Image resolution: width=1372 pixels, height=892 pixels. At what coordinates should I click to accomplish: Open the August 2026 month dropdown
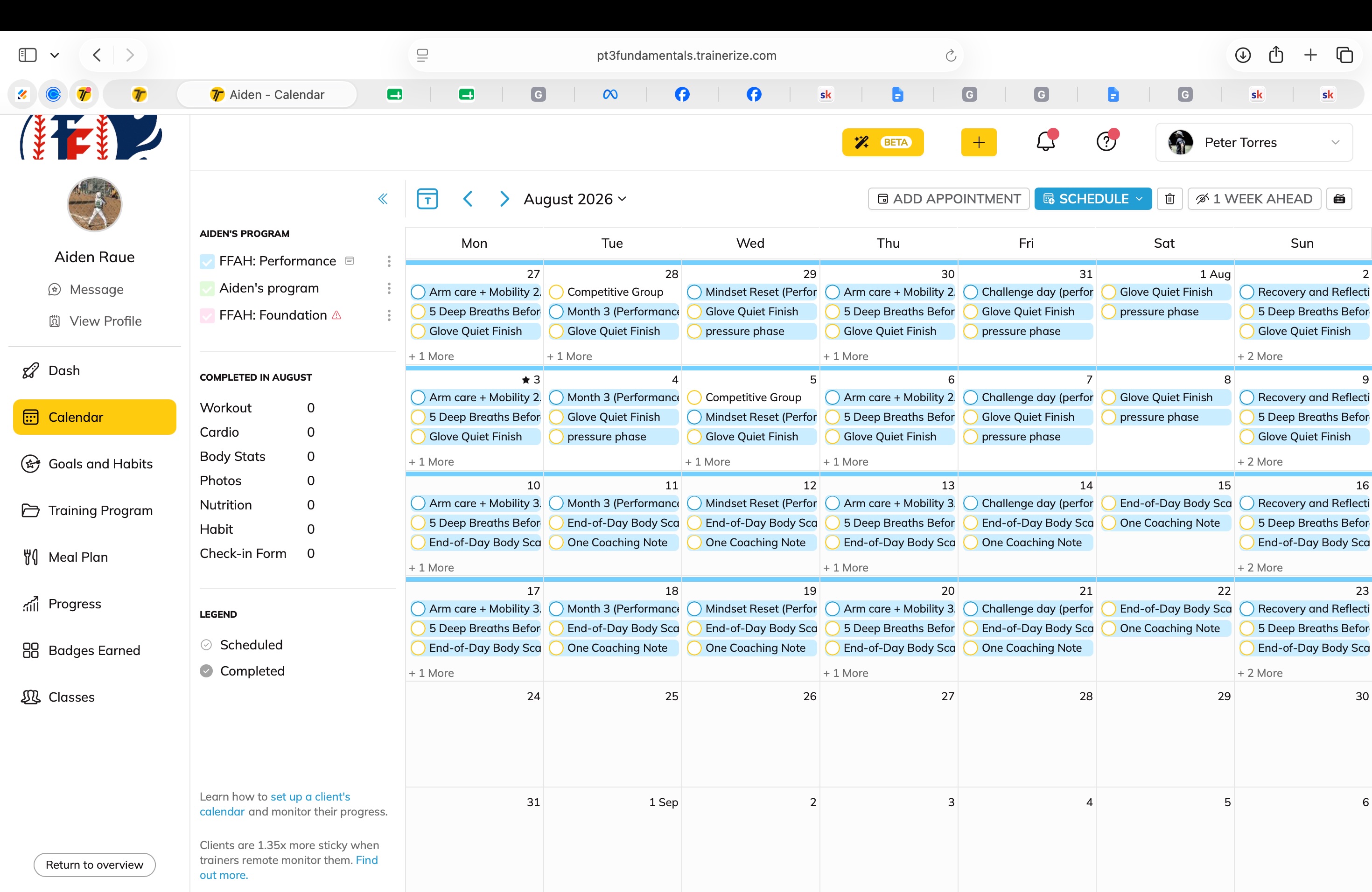click(x=575, y=199)
